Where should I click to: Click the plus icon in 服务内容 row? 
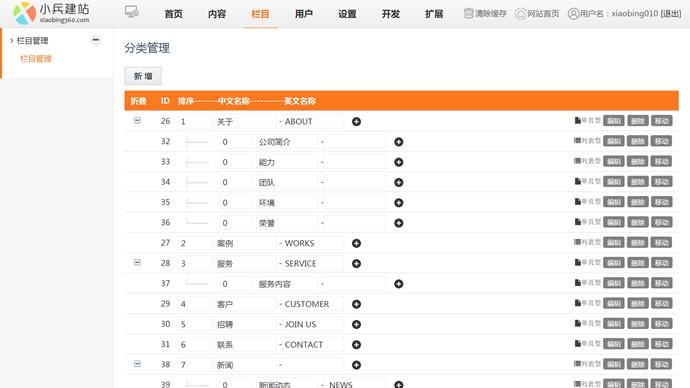click(x=399, y=284)
